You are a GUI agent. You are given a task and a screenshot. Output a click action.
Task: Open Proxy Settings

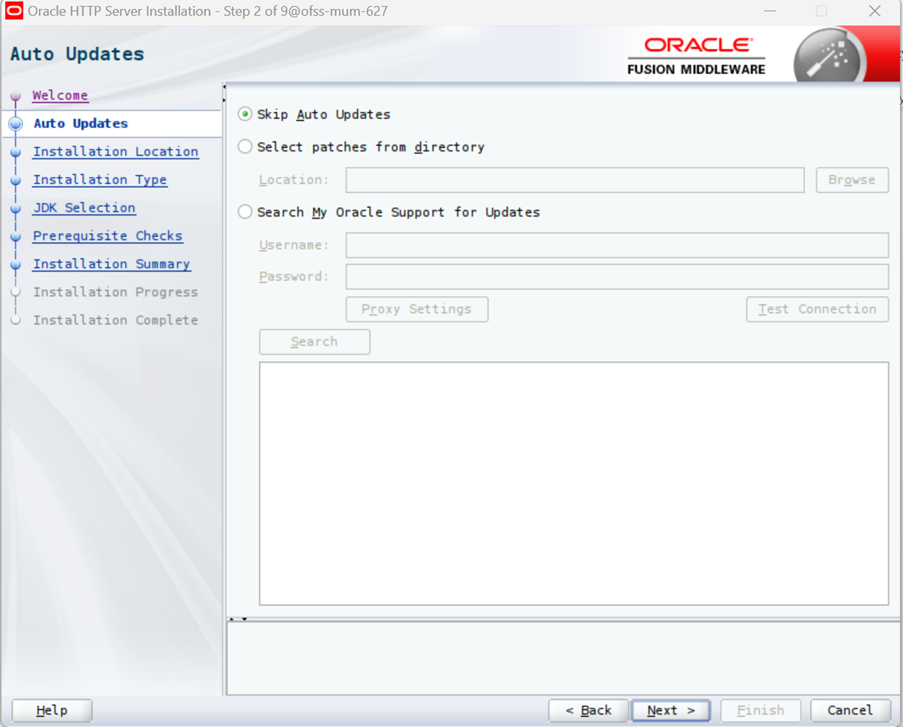click(x=417, y=309)
